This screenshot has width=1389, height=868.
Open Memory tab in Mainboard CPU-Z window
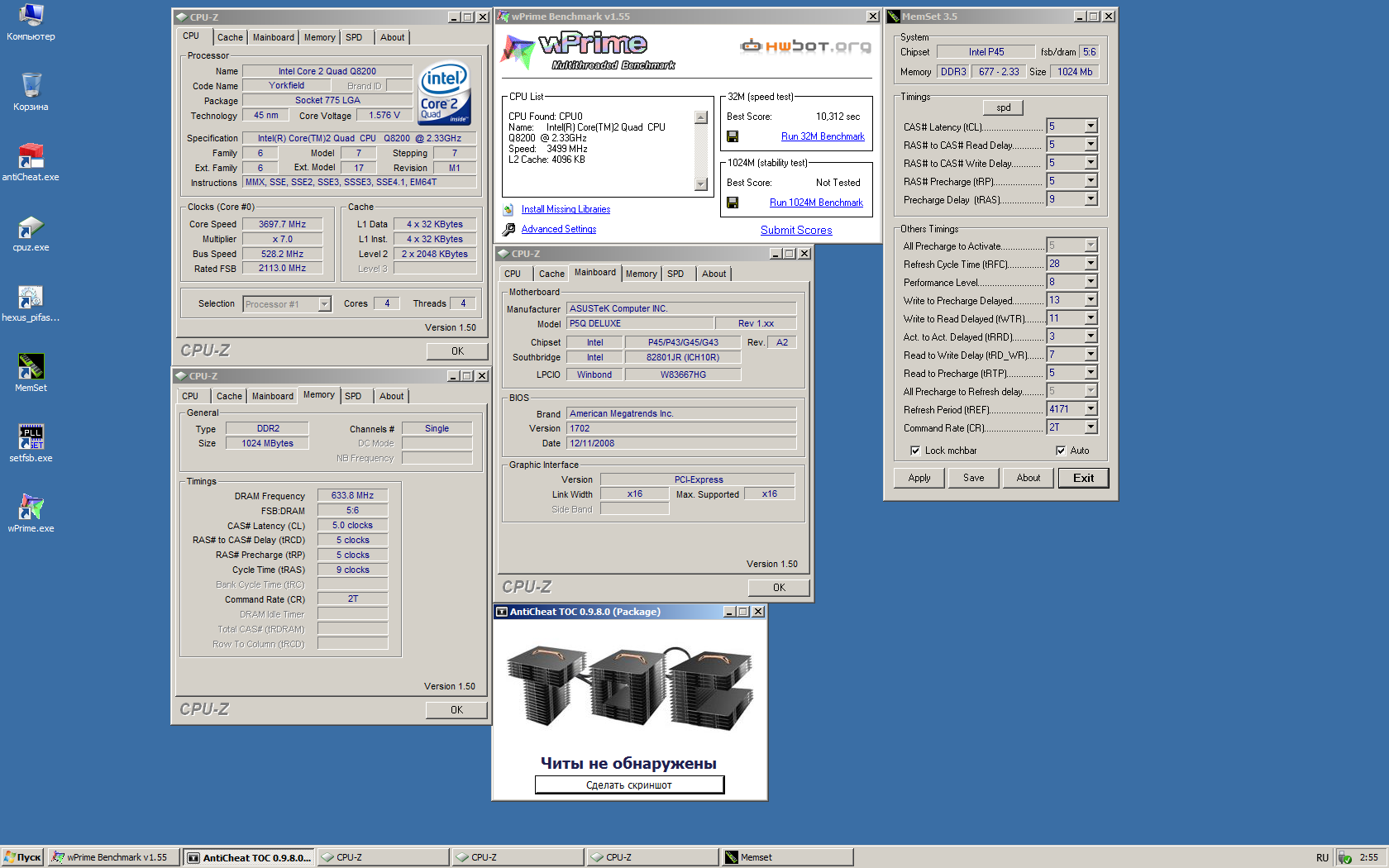[x=641, y=274]
